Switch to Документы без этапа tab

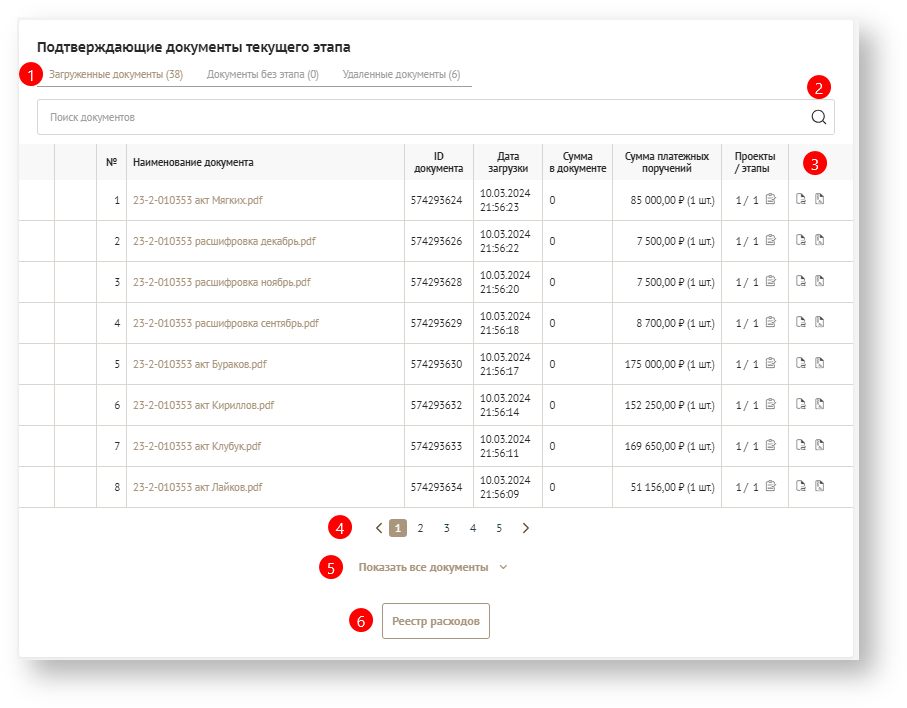[262, 75]
